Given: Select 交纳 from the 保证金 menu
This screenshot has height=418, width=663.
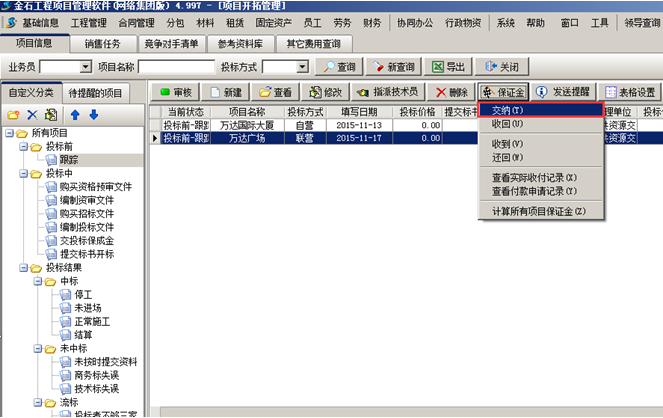Looking at the screenshot, I should click(540, 111).
